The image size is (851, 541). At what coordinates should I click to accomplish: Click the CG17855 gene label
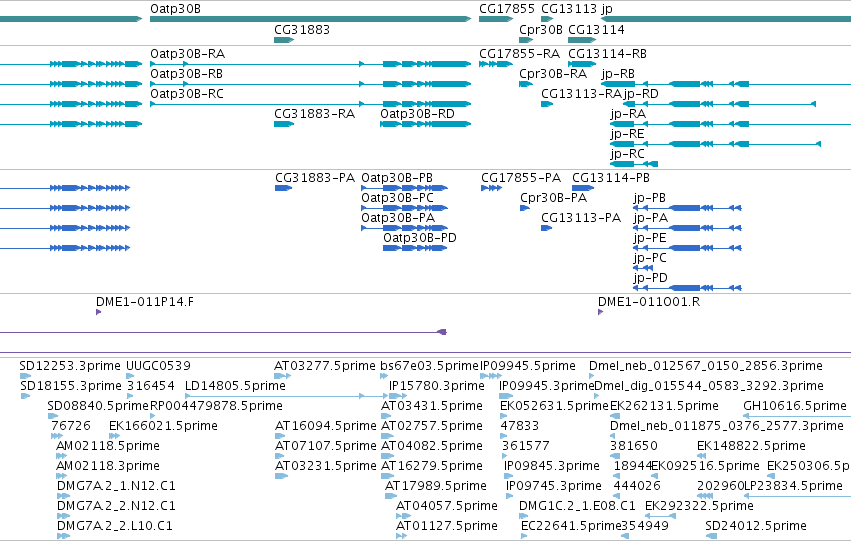pos(507,9)
